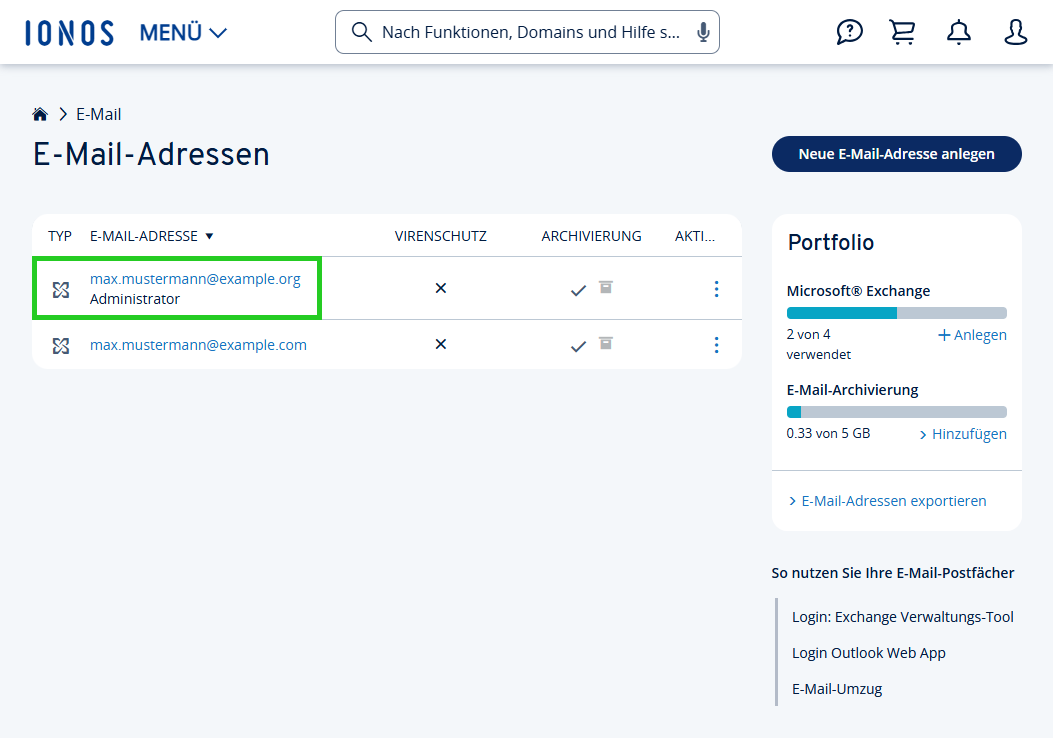
Task: Open the actions menu for max.mustermann@example.org
Action: 716,289
